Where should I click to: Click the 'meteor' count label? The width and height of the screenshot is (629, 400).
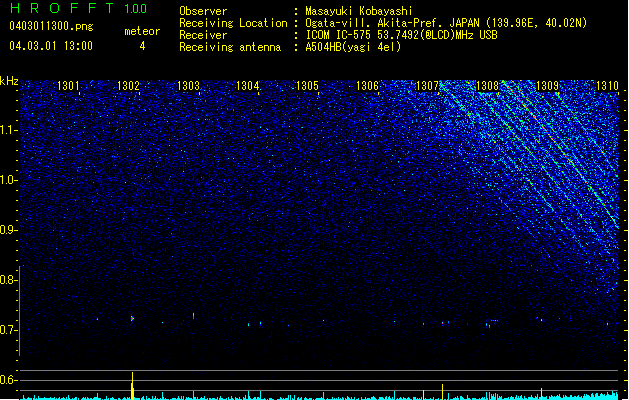[x=142, y=31]
